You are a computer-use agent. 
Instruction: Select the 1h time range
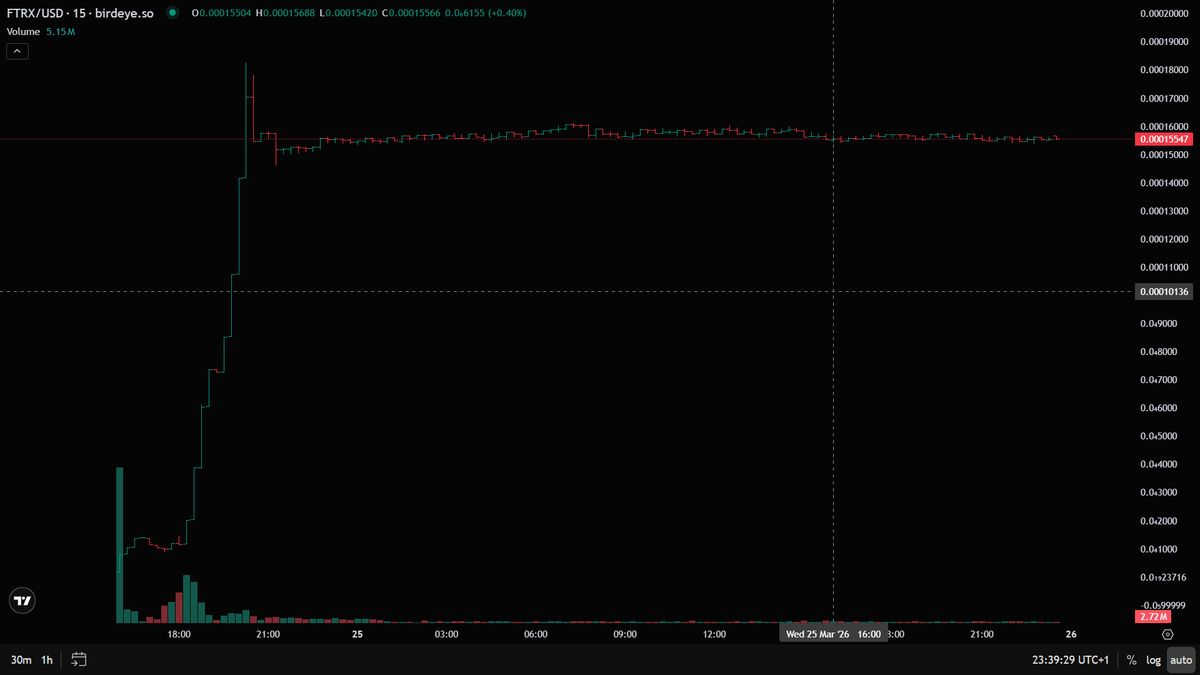(x=47, y=660)
